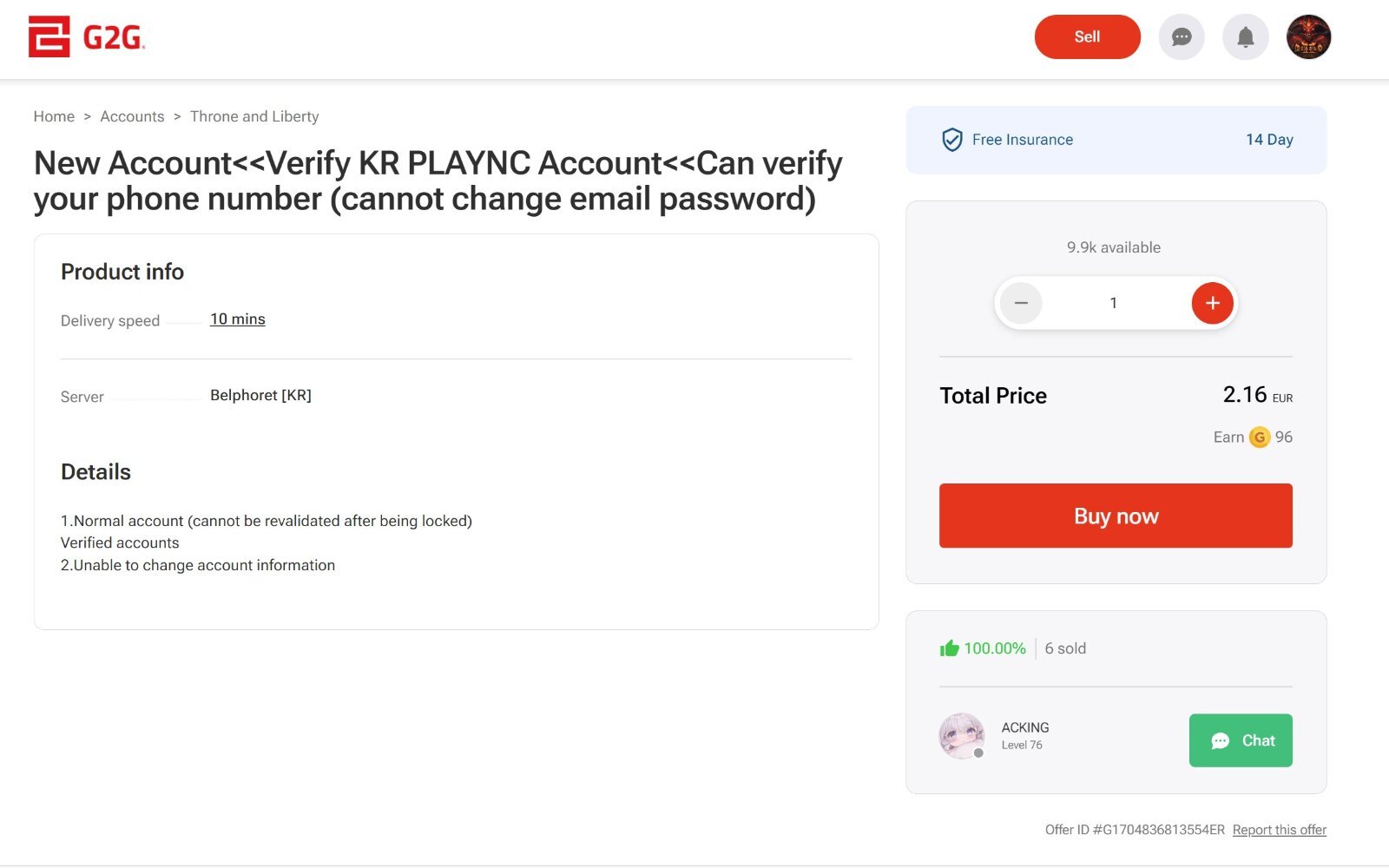
Task: Click the 10 mins delivery speed link
Action: tap(238, 319)
